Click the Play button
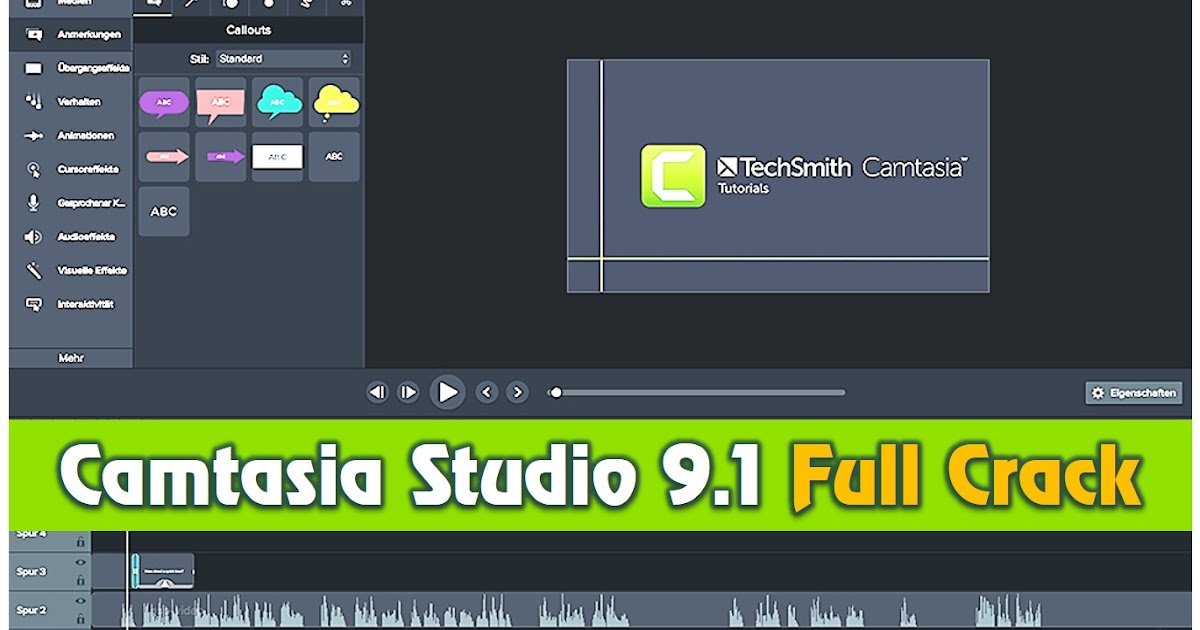Screen dimensions: 1200x630 pyautogui.click(x=448, y=392)
